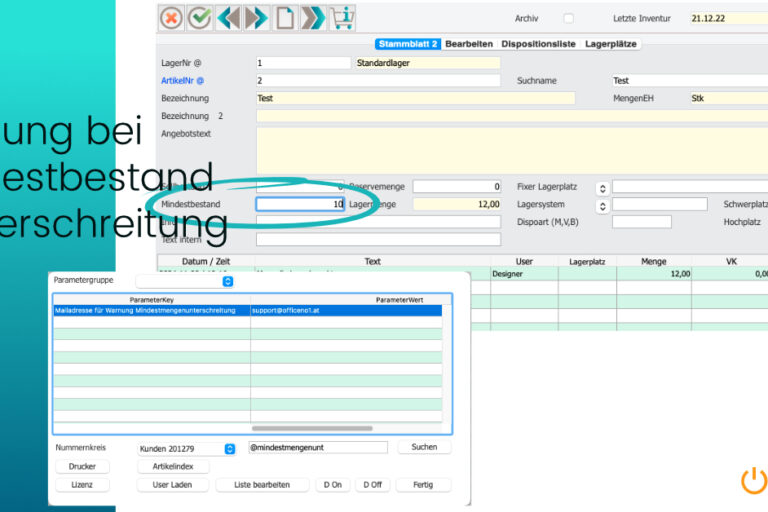Toggle the Archiv checkbox
This screenshot has width=768, height=512.
coord(569,18)
